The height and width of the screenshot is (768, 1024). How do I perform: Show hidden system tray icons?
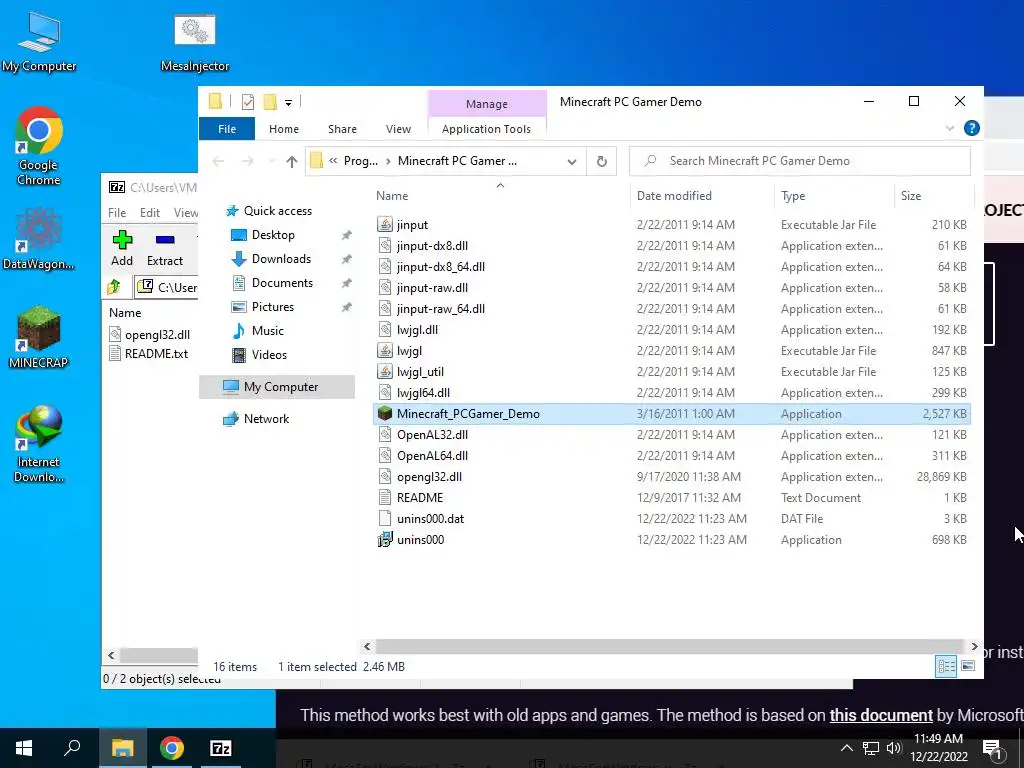pos(846,748)
